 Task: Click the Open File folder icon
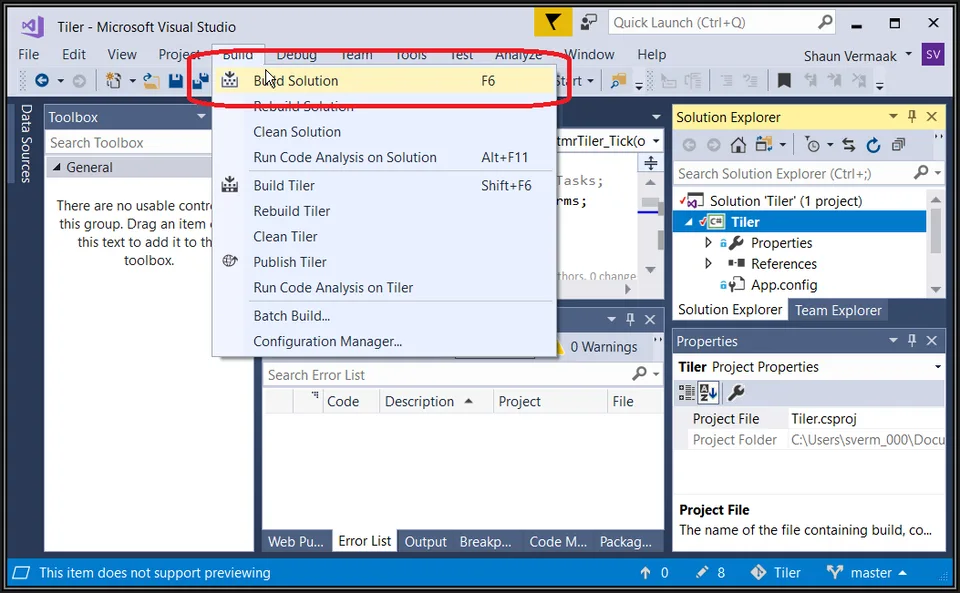[x=151, y=80]
